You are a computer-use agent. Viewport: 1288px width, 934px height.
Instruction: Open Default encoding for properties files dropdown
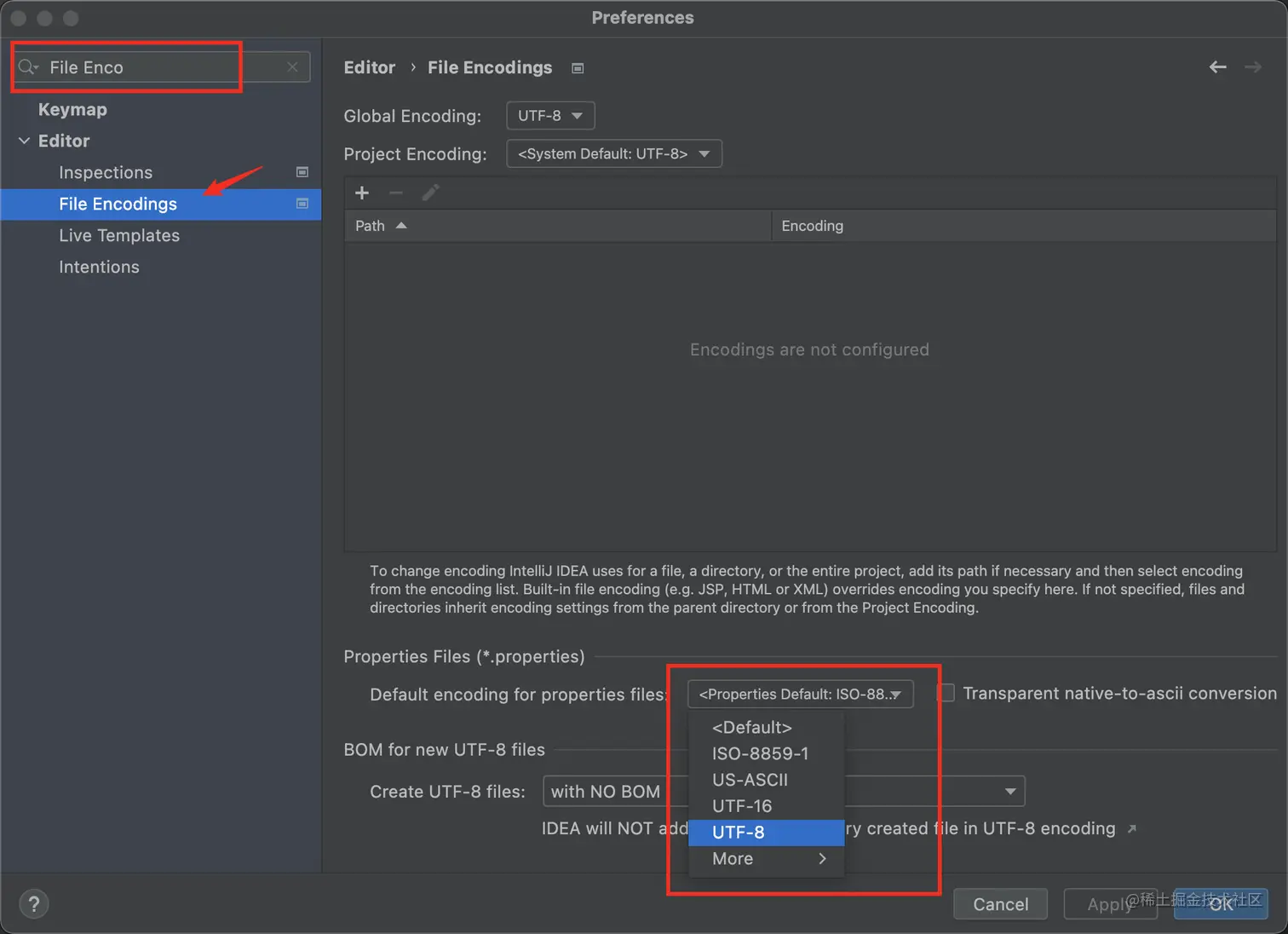[801, 694]
